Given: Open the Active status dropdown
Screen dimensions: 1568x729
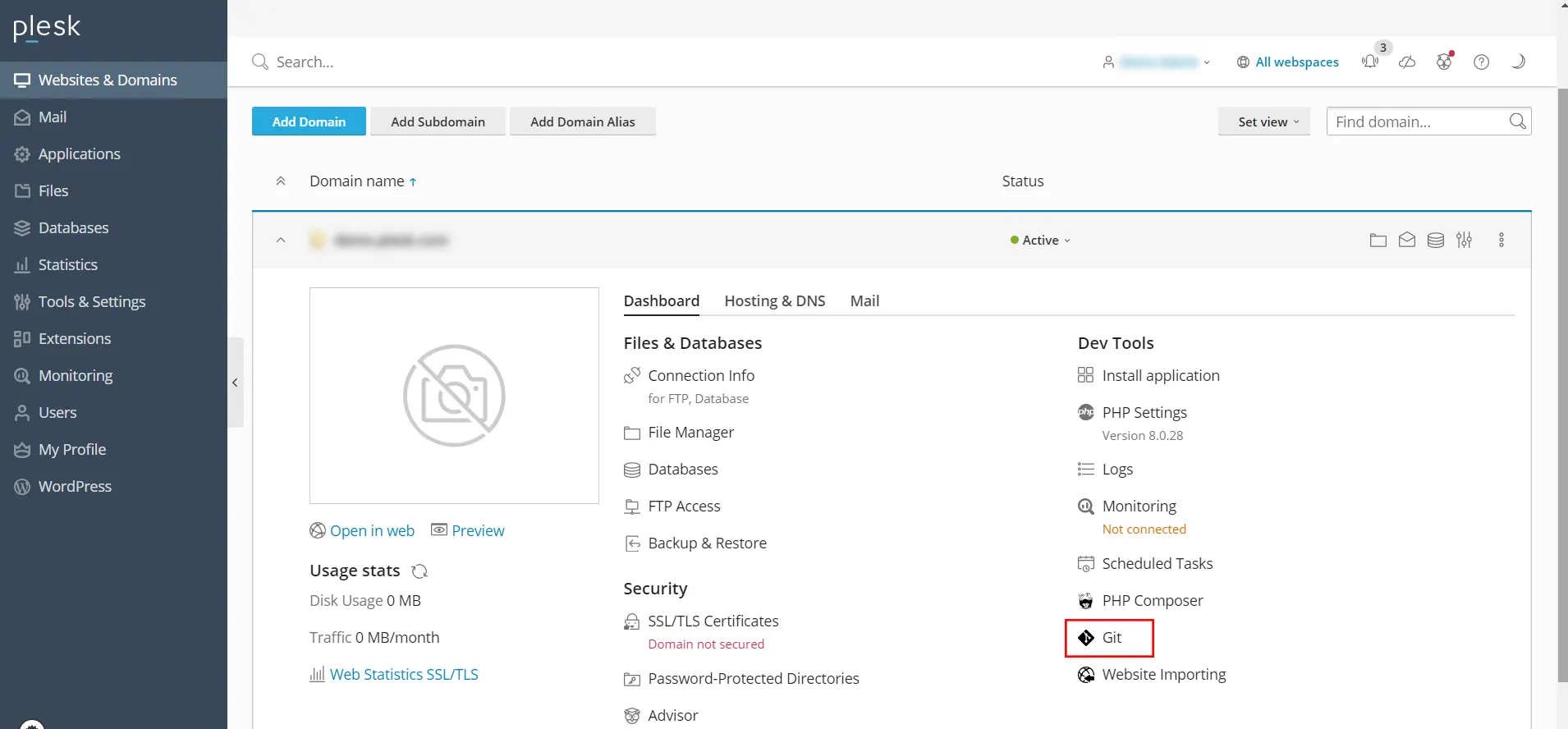Looking at the screenshot, I should tap(1041, 240).
